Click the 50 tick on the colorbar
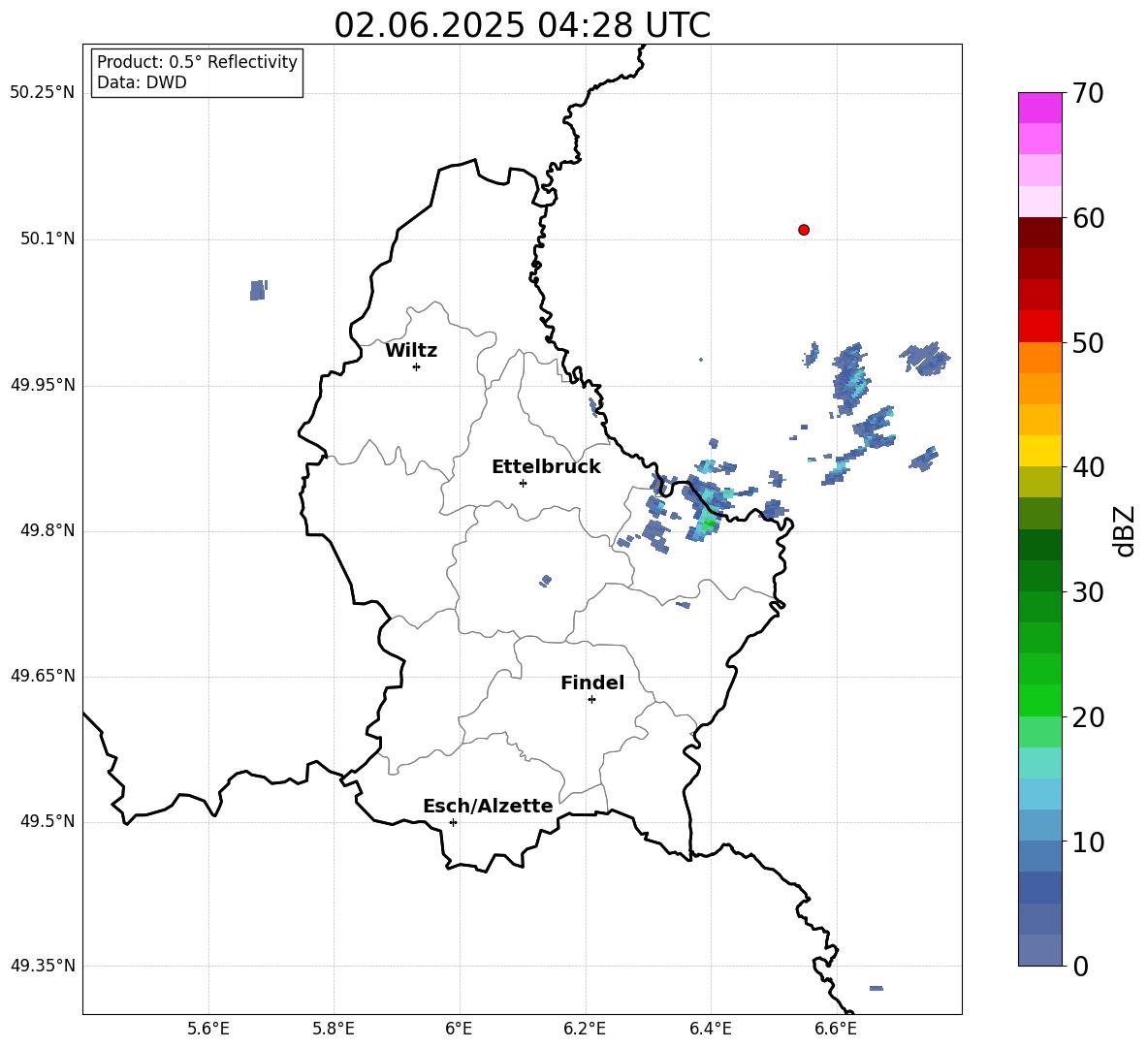 click(x=1088, y=342)
